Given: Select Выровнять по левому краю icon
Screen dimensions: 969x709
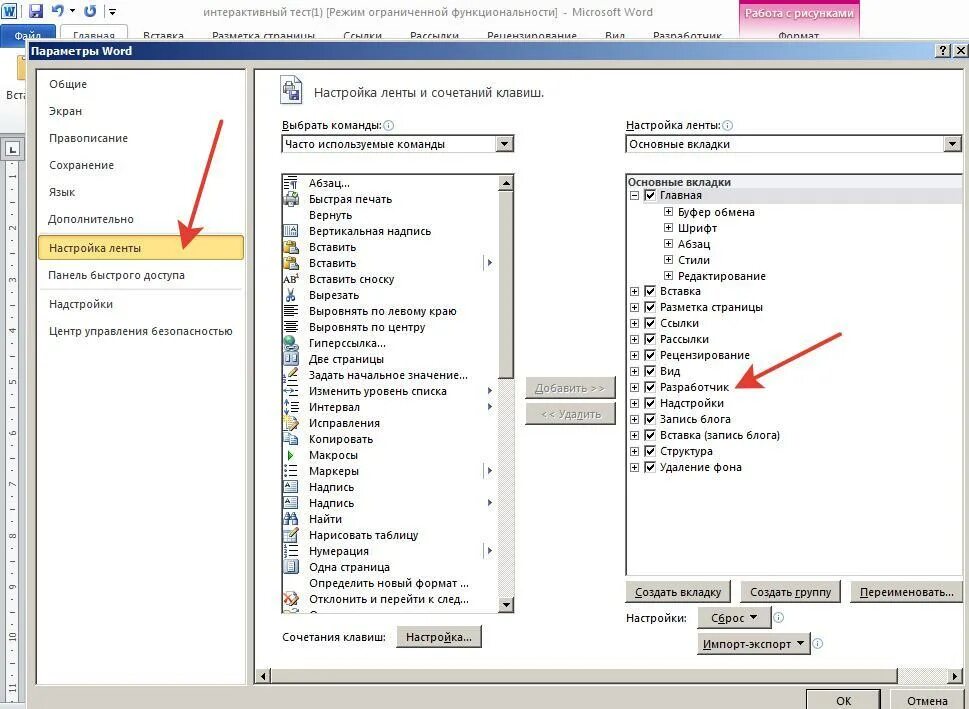Looking at the screenshot, I should point(290,311).
